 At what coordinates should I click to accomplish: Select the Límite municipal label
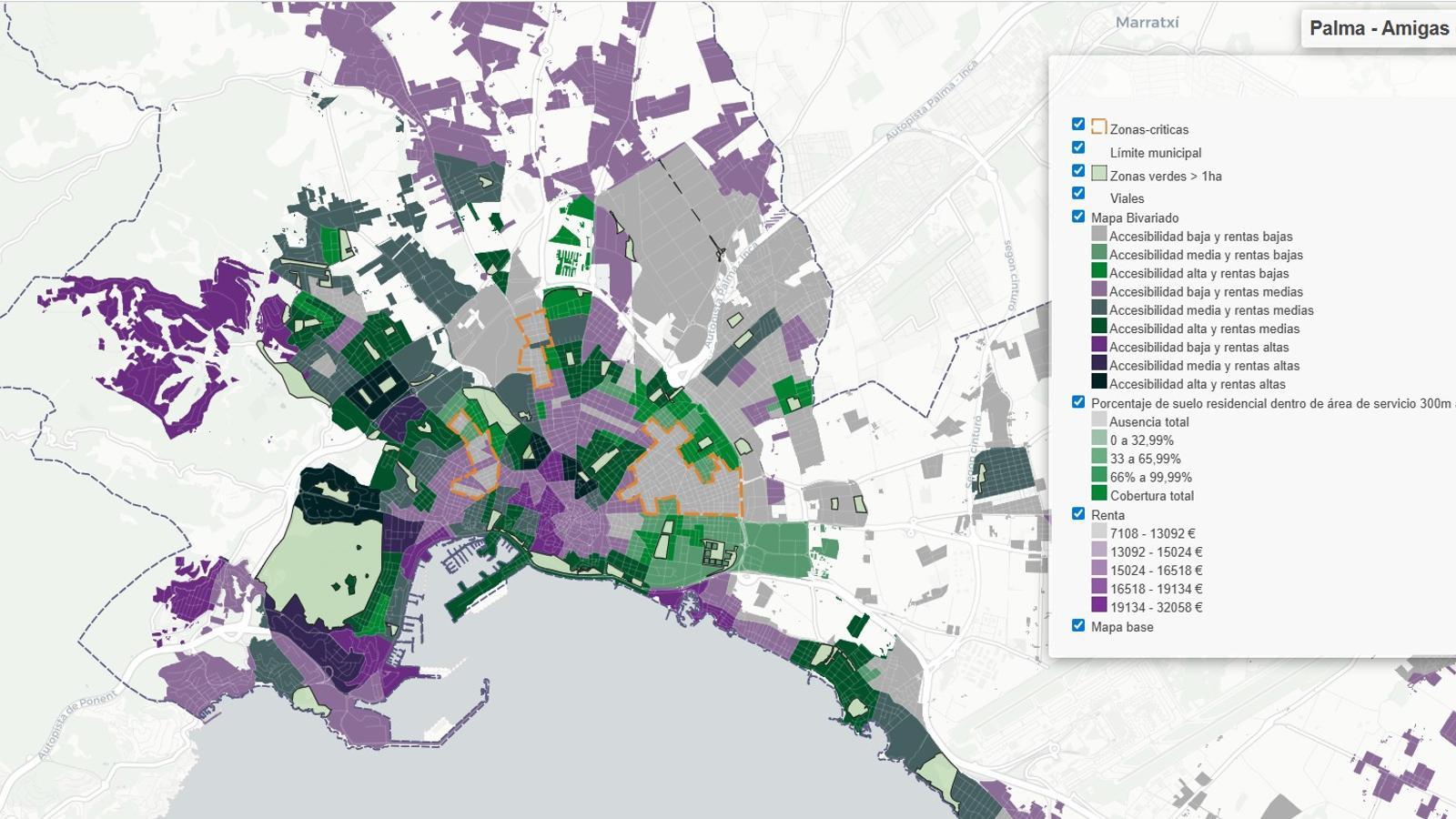tap(1156, 153)
